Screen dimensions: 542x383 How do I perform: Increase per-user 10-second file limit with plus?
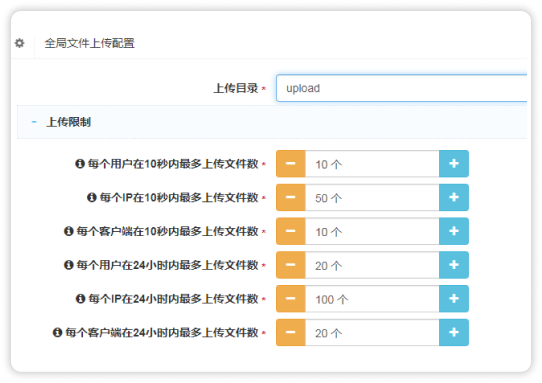(454, 164)
